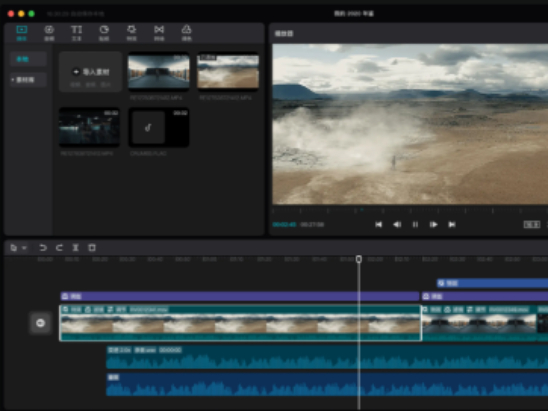
Task: Open the Effects tab
Action: click(x=131, y=33)
